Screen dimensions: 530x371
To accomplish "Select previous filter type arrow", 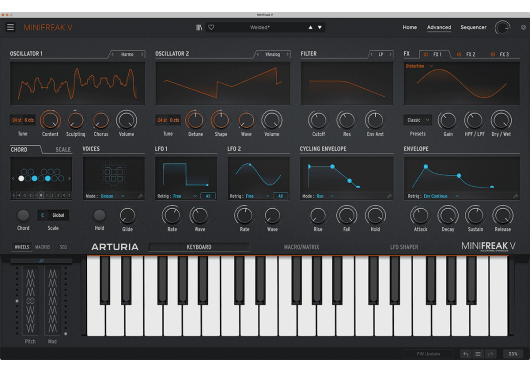I will (371, 54).
